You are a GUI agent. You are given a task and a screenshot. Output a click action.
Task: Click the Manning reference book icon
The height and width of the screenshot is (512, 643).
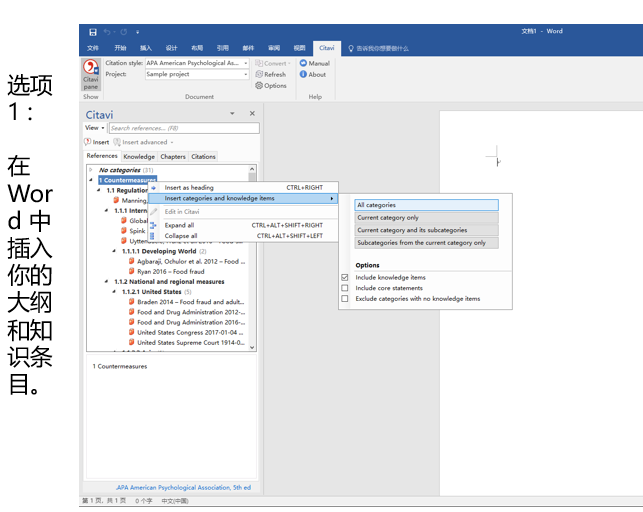coord(116,200)
